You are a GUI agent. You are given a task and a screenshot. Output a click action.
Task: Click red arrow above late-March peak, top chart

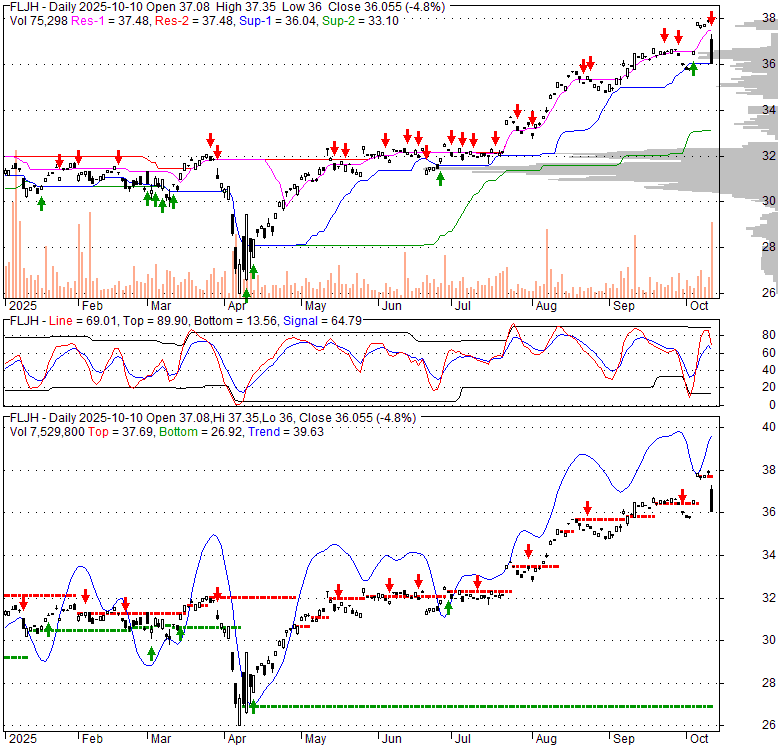pyautogui.click(x=210, y=140)
